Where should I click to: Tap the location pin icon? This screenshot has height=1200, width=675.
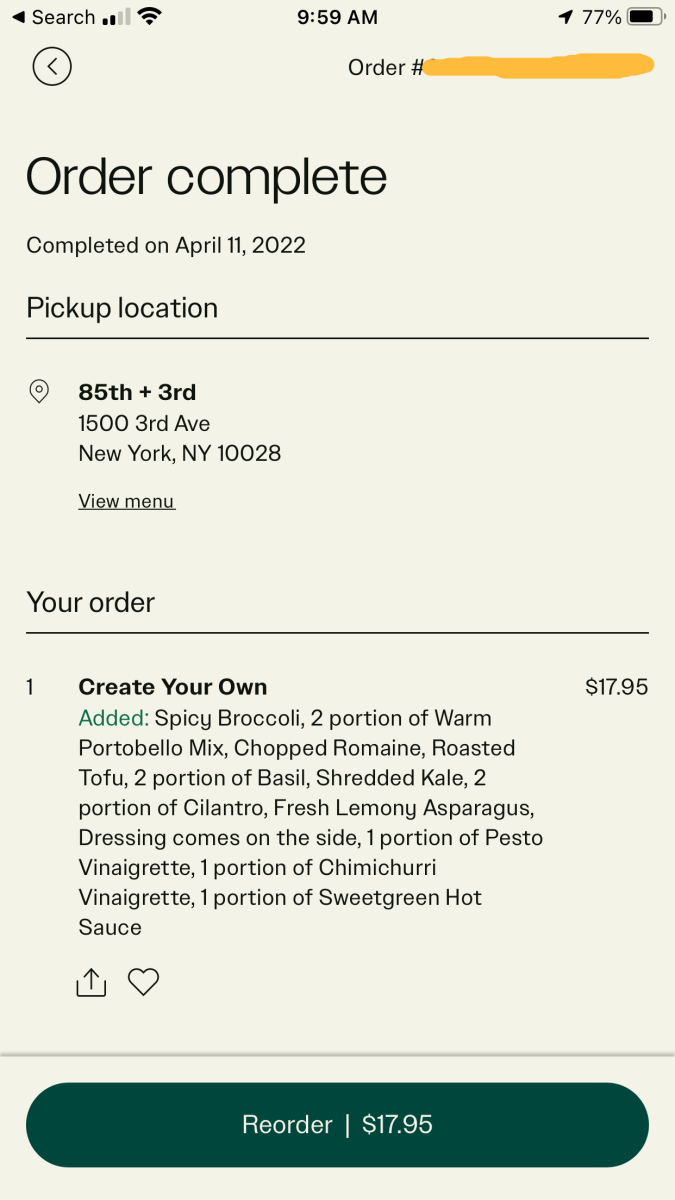pyautogui.click(x=39, y=392)
